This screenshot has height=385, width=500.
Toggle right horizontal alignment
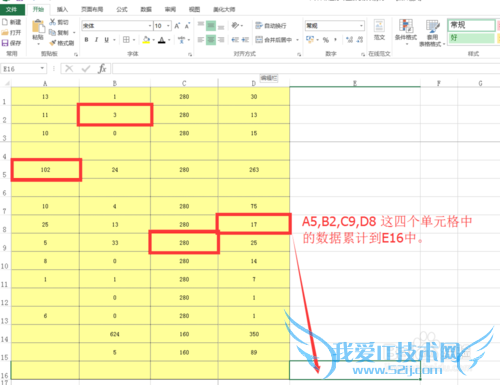221,40
